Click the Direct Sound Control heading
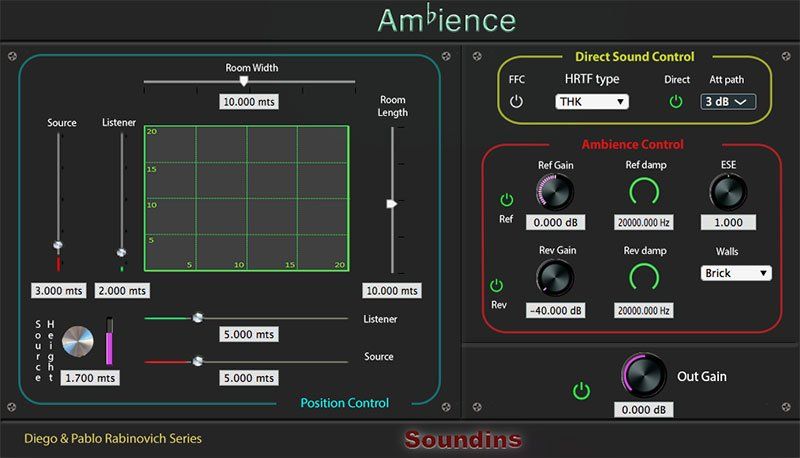The width and height of the screenshot is (800, 458). pos(635,57)
